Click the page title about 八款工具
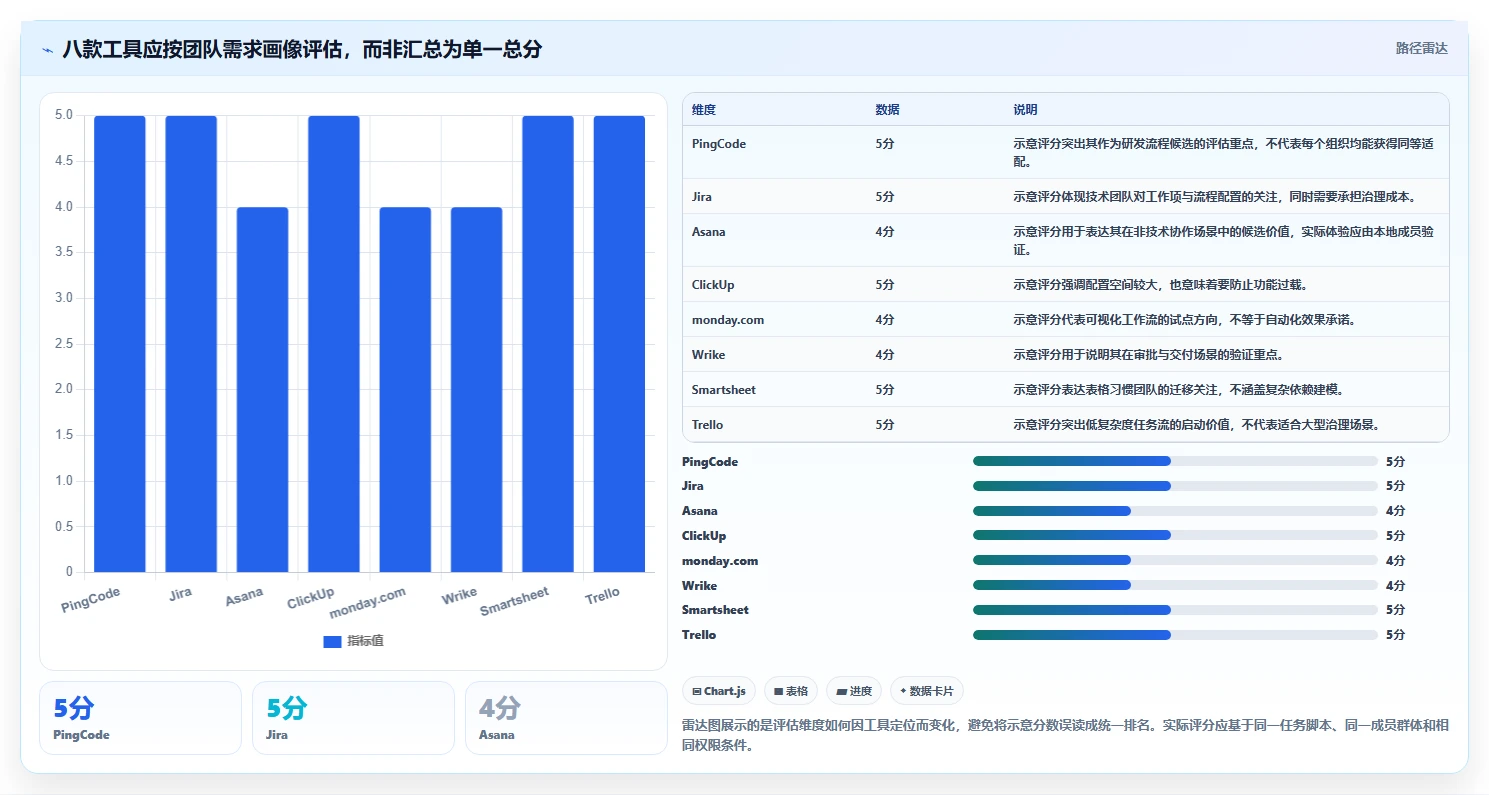This screenshot has width=1489, height=795. (x=302, y=49)
